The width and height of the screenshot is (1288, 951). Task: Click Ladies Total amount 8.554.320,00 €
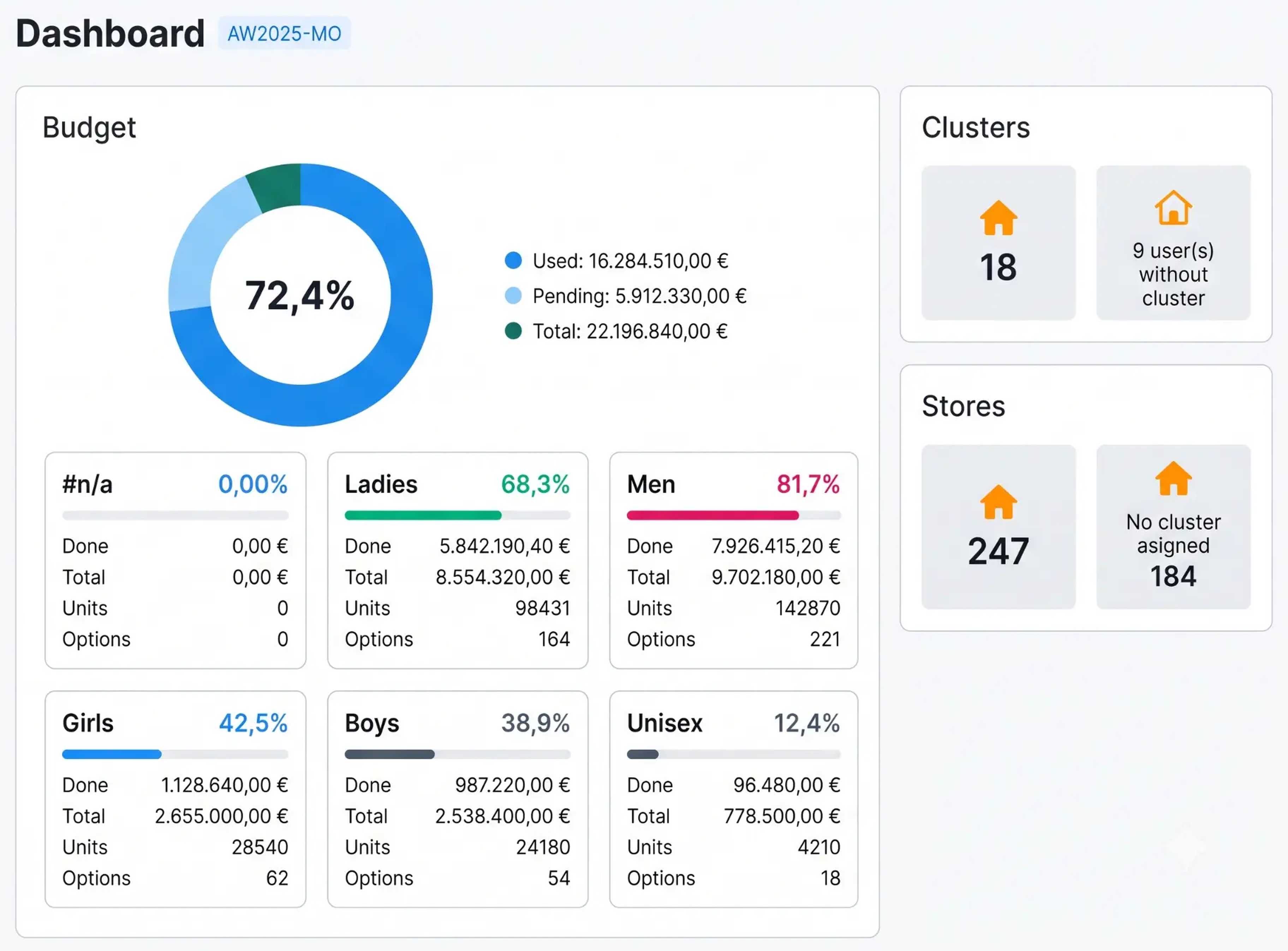tap(503, 577)
